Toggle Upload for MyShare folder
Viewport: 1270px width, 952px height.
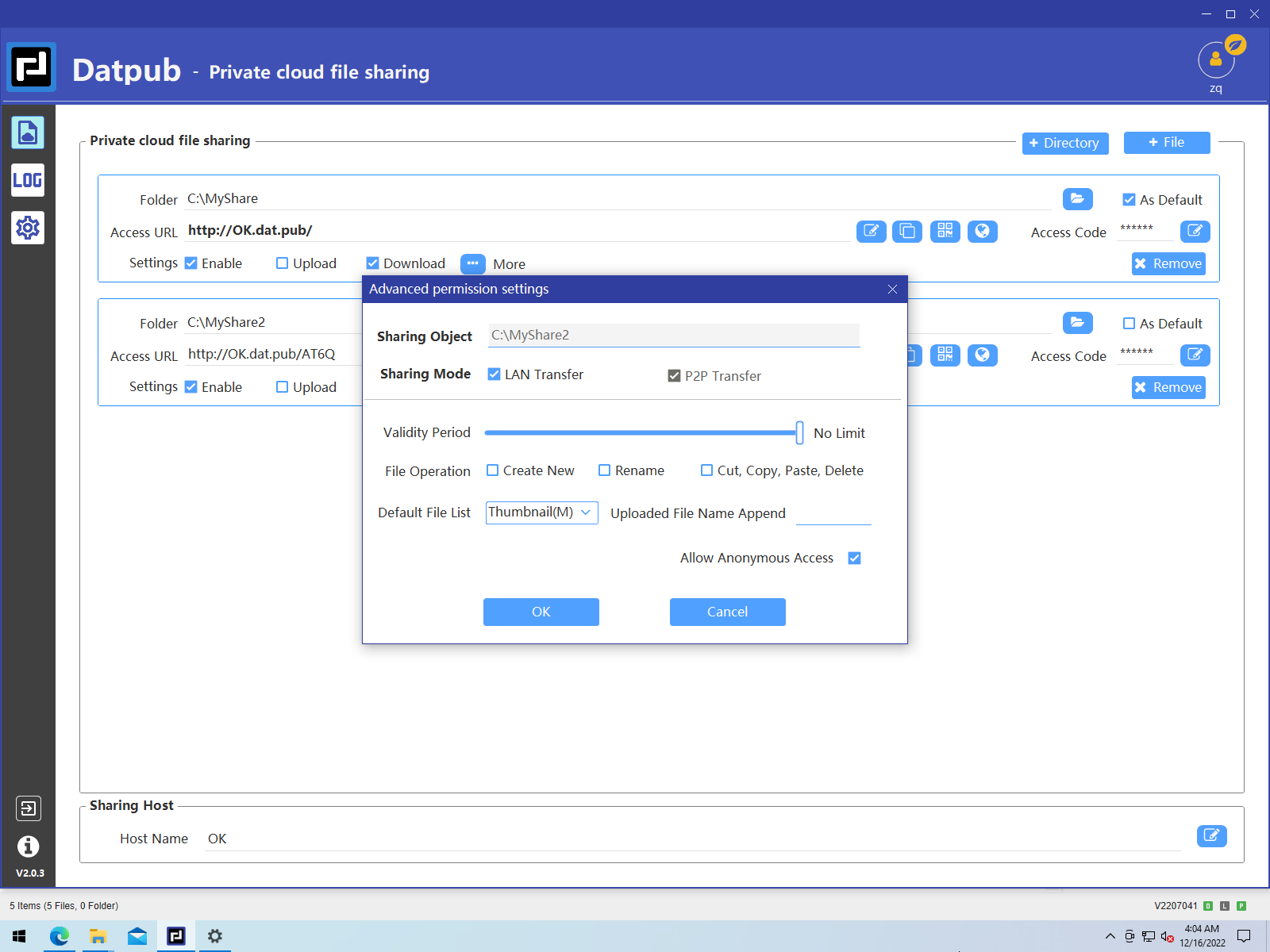pyautogui.click(x=282, y=263)
